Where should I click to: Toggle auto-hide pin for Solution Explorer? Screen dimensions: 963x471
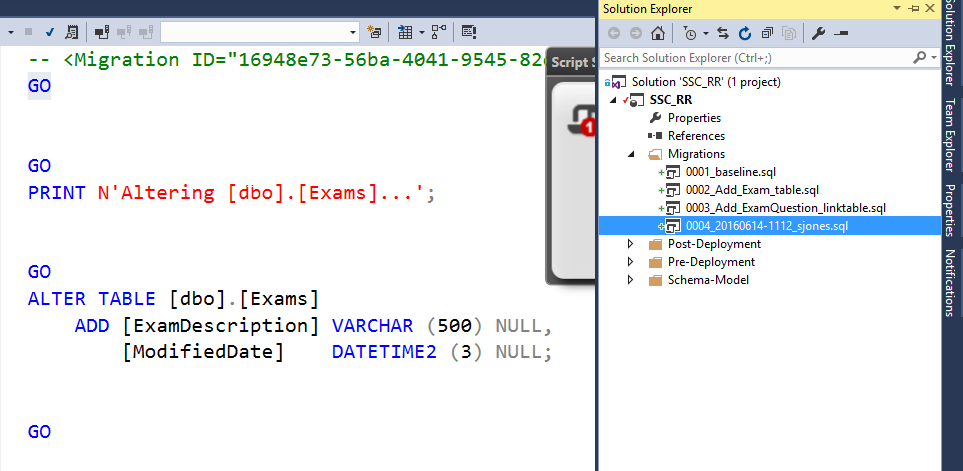[914, 8]
